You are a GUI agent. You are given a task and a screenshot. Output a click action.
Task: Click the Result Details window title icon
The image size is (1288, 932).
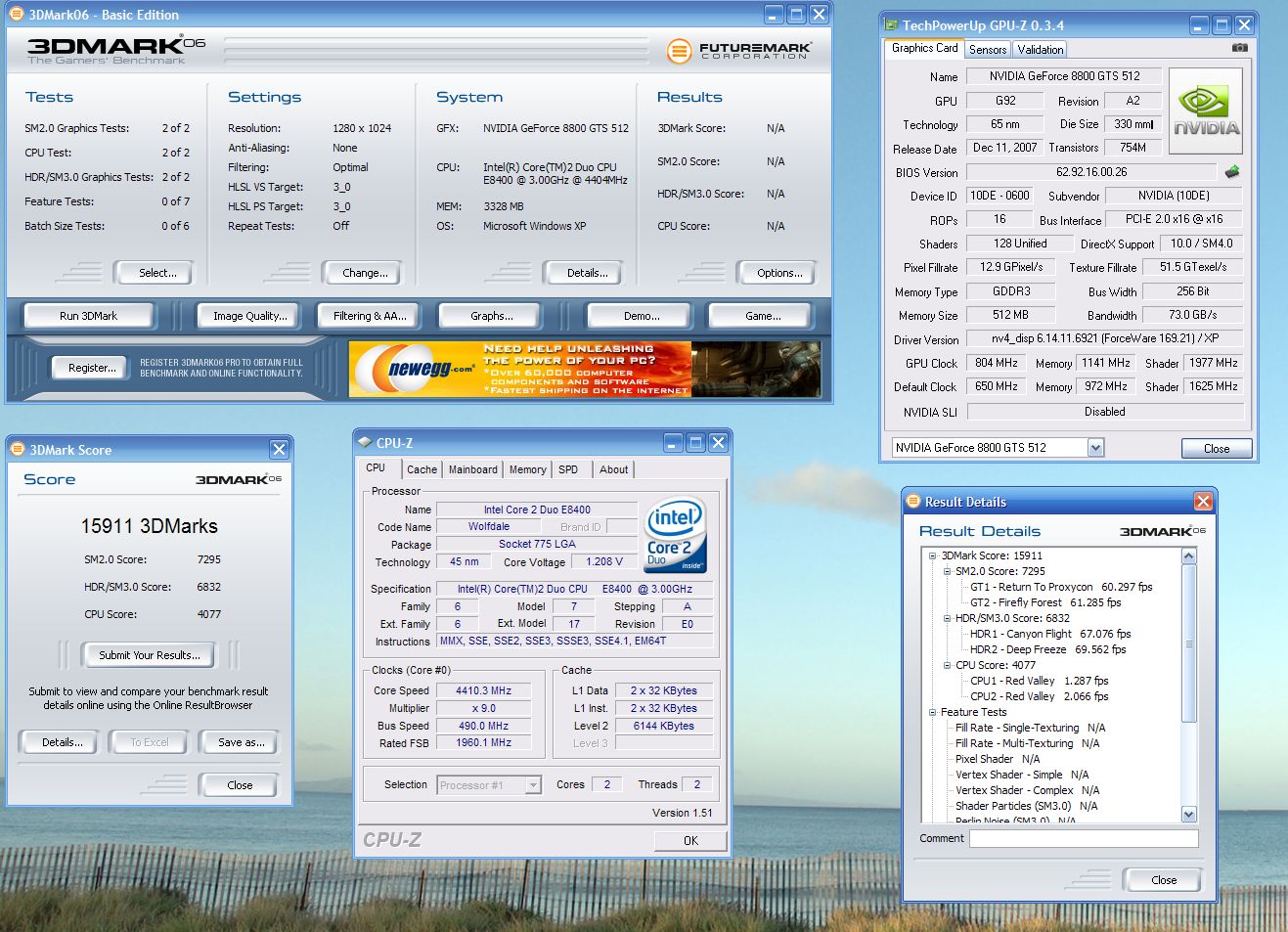click(913, 502)
